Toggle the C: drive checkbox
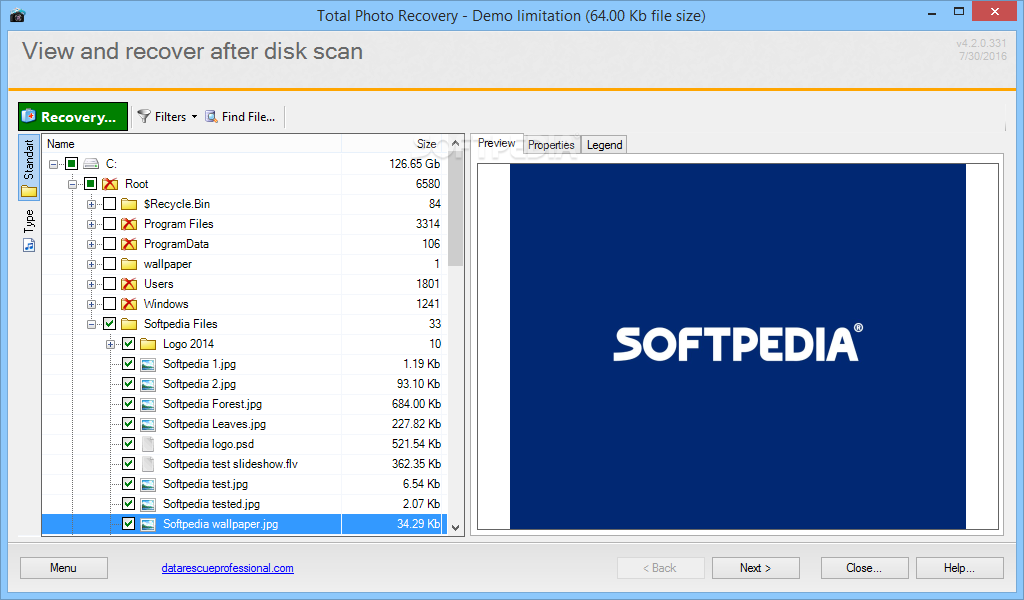The image size is (1024, 600). point(72,164)
